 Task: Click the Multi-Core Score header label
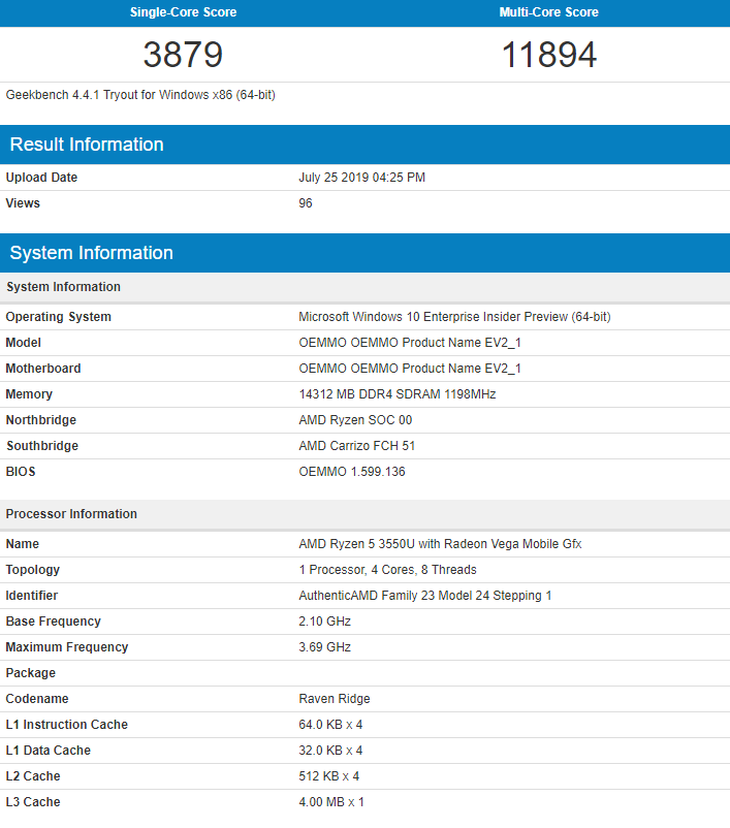549,12
